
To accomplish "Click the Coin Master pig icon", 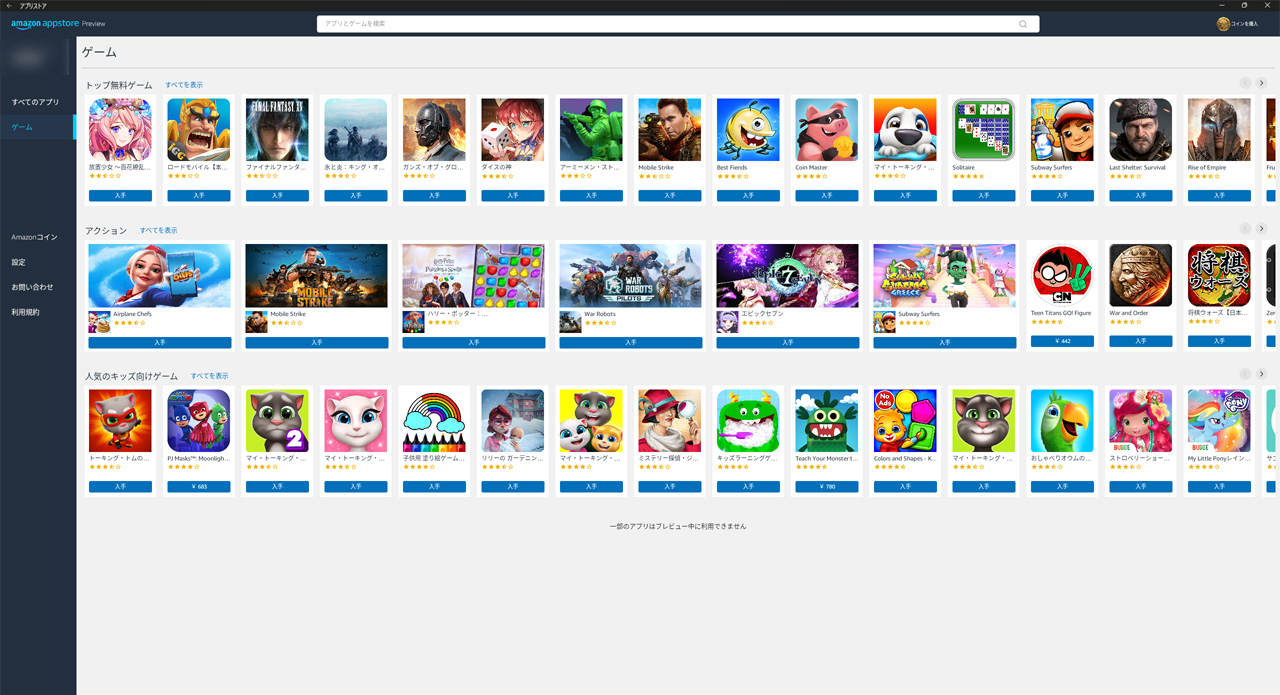I will coord(827,130).
